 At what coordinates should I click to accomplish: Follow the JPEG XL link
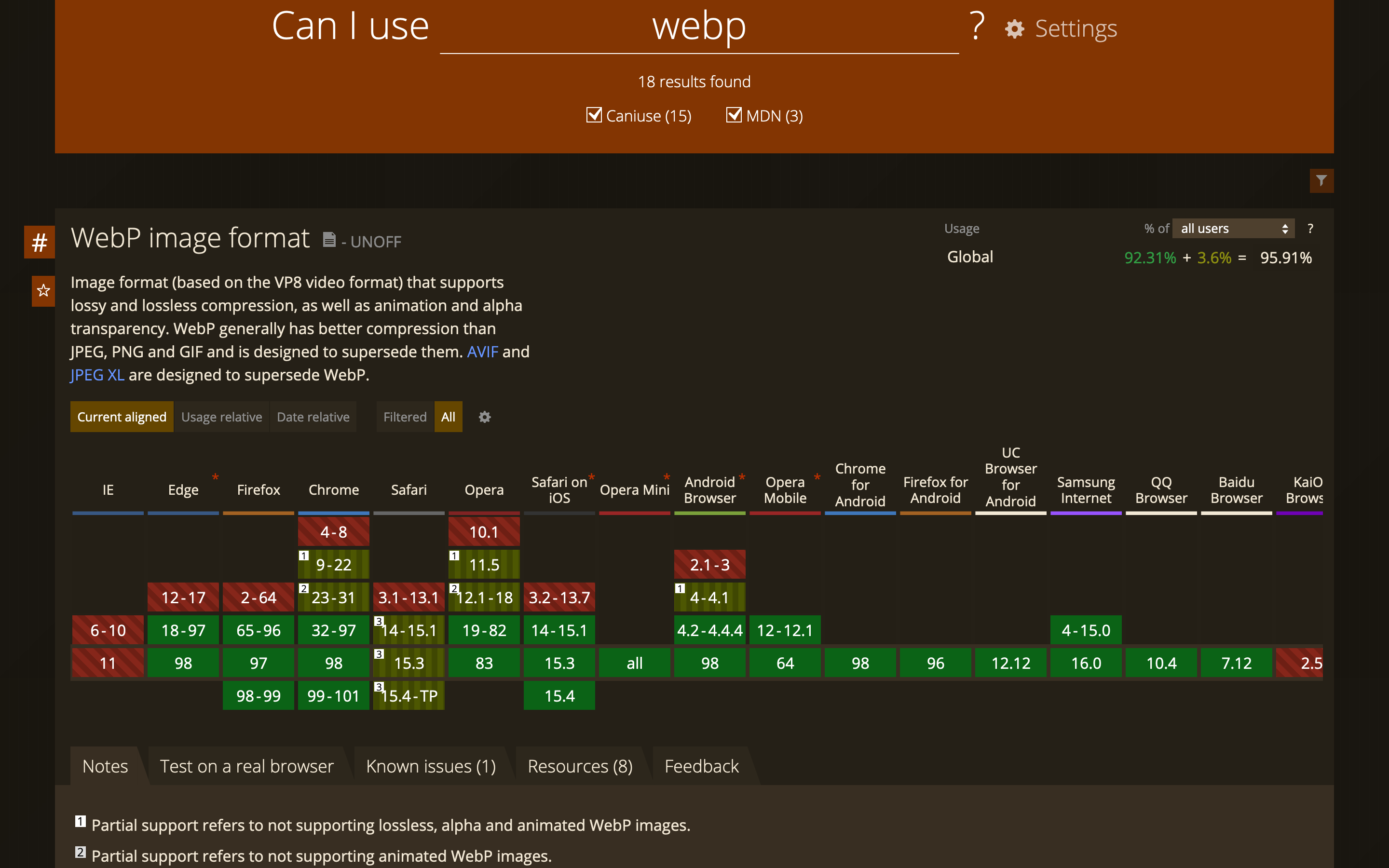[97, 375]
